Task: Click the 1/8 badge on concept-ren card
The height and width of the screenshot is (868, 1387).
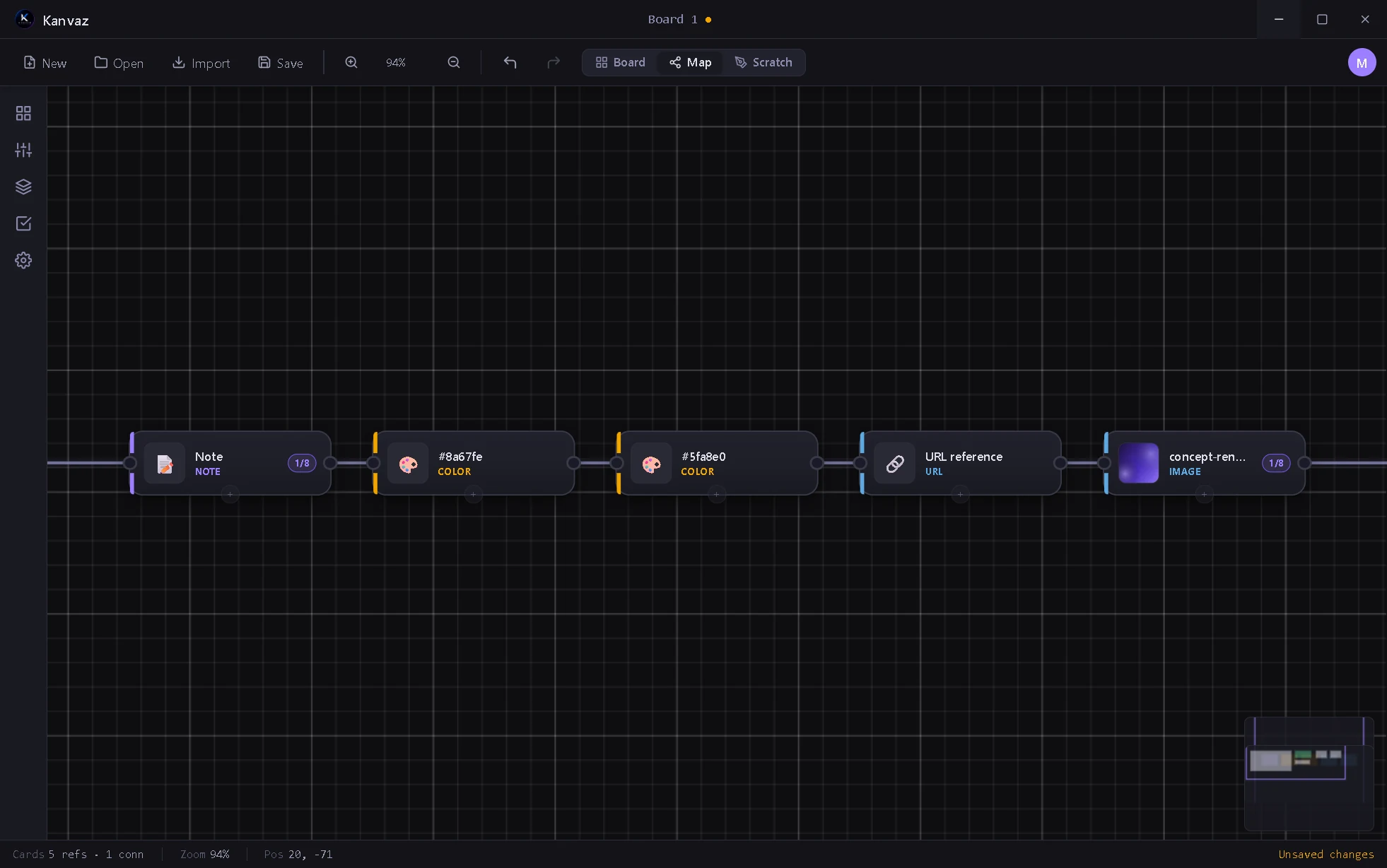Action: point(1276,463)
